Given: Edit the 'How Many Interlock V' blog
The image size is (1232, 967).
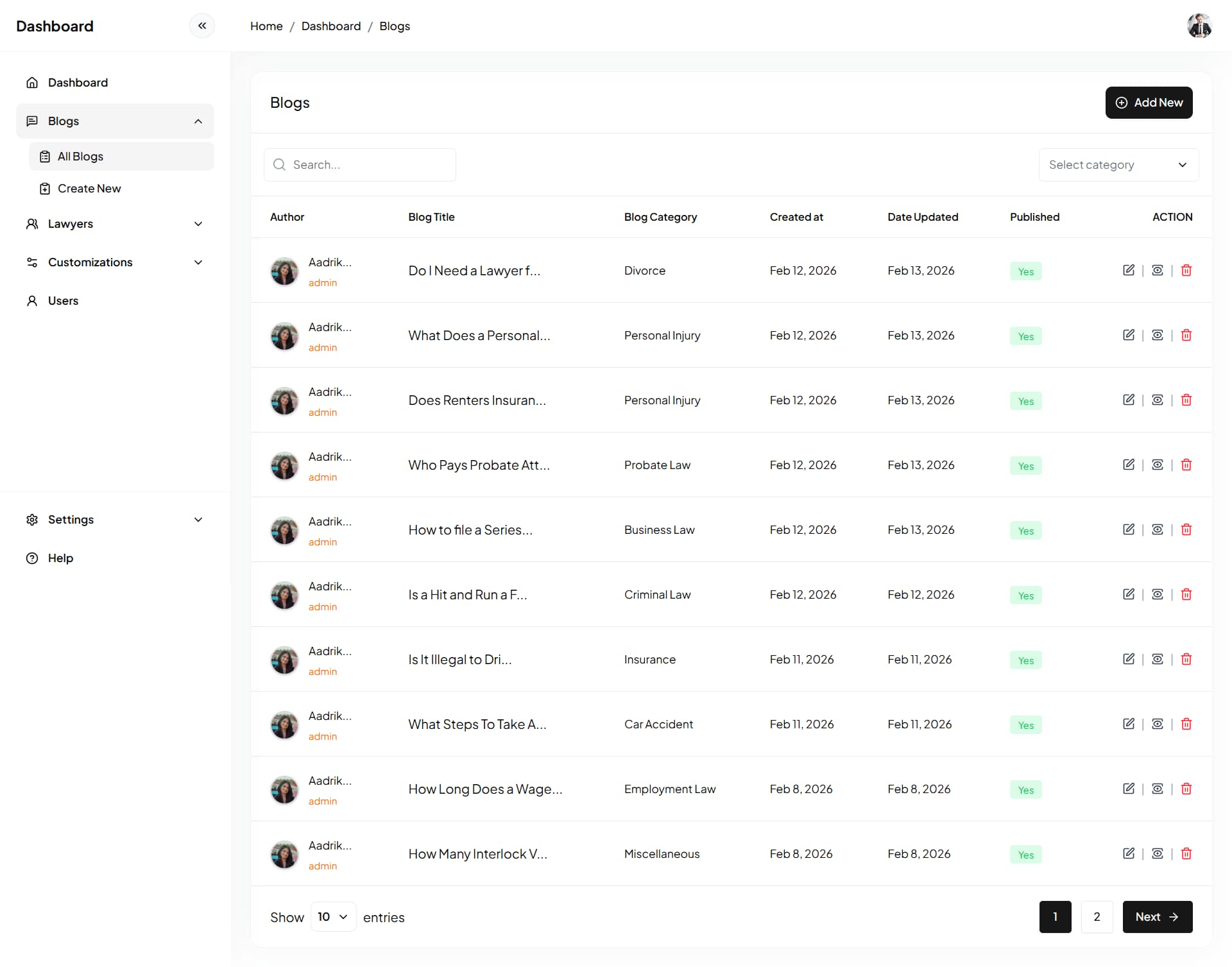Looking at the screenshot, I should point(1129,853).
